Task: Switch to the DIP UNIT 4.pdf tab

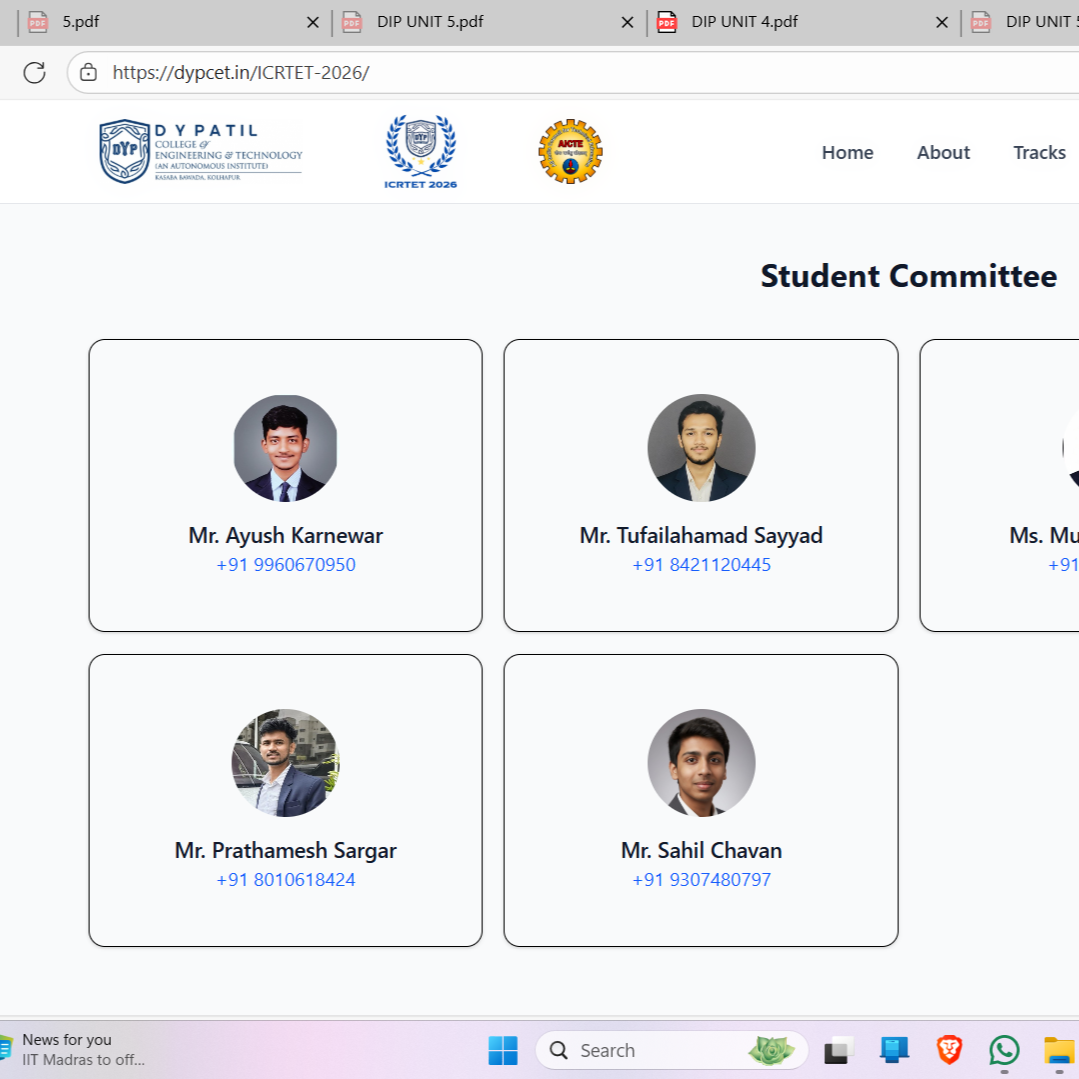Action: (x=745, y=21)
